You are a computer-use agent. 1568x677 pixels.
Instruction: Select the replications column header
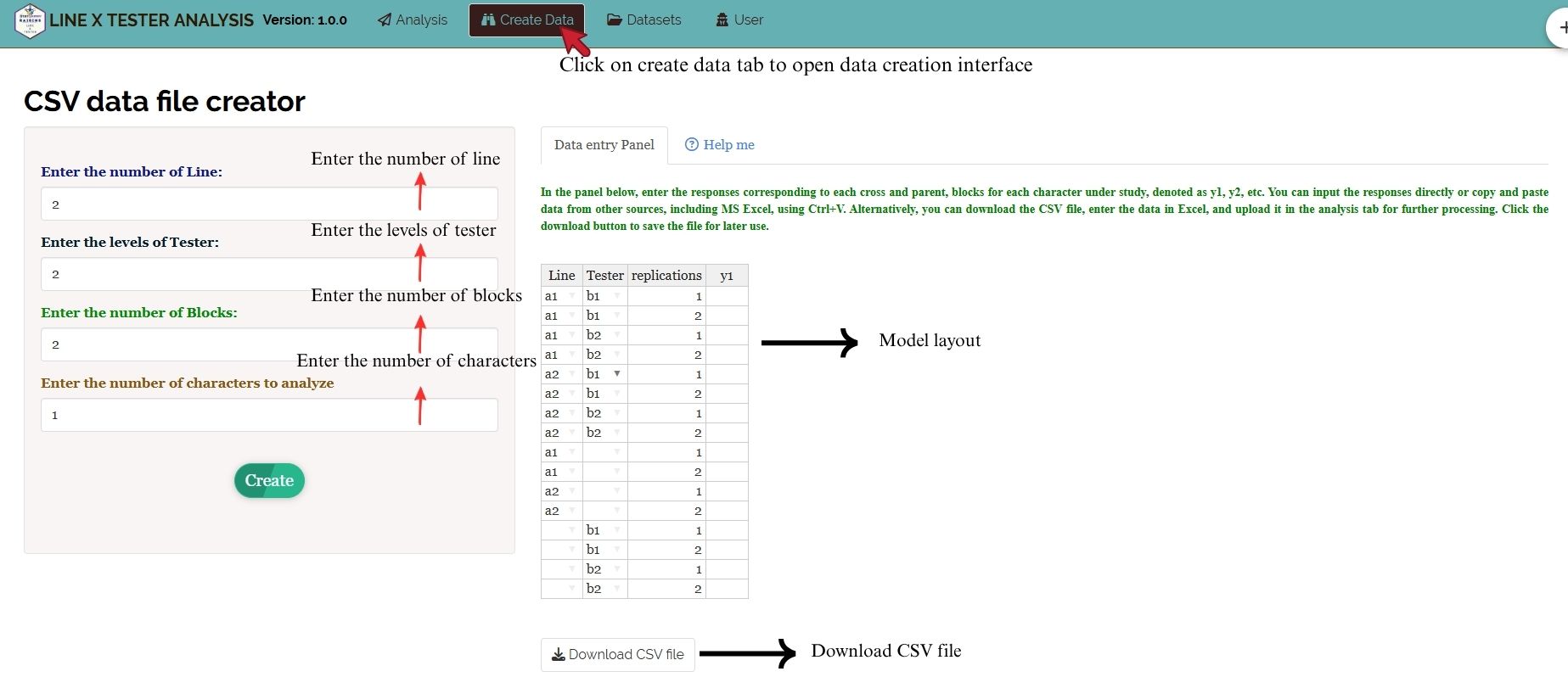coord(666,275)
